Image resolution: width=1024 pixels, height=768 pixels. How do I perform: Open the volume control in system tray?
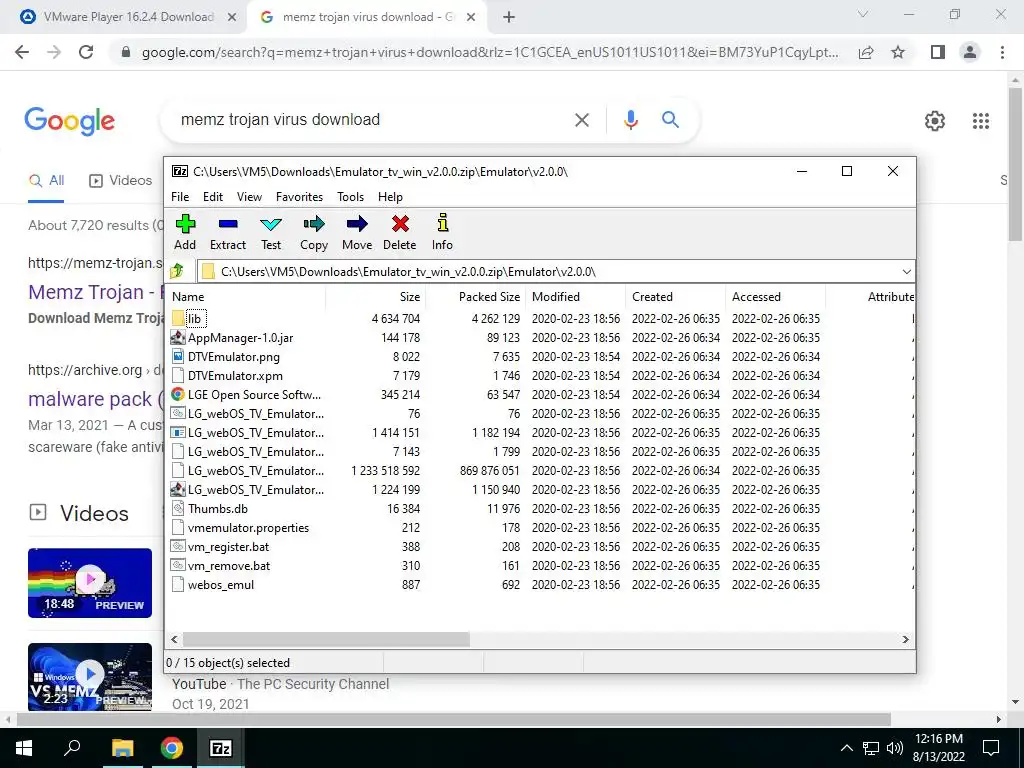tap(895, 748)
